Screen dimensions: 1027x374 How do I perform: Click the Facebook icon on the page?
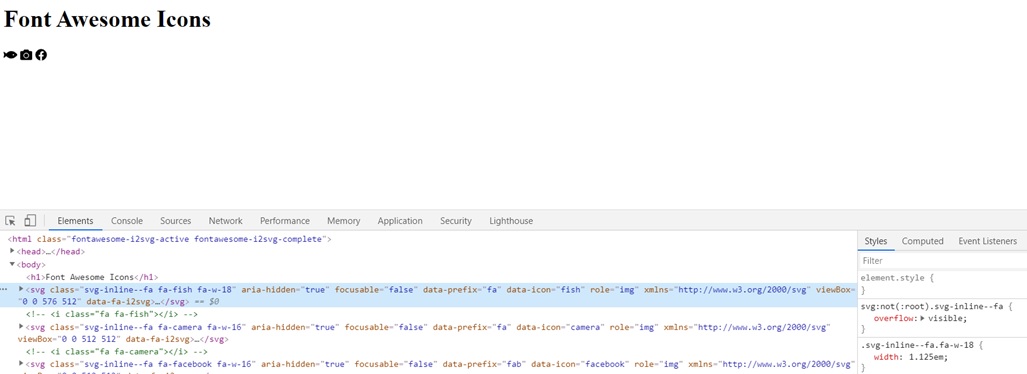[x=41, y=55]
